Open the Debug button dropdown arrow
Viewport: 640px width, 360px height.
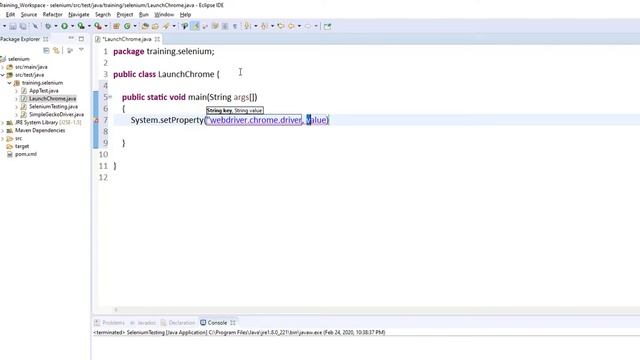pyautogui.click(x=56, y=26)
